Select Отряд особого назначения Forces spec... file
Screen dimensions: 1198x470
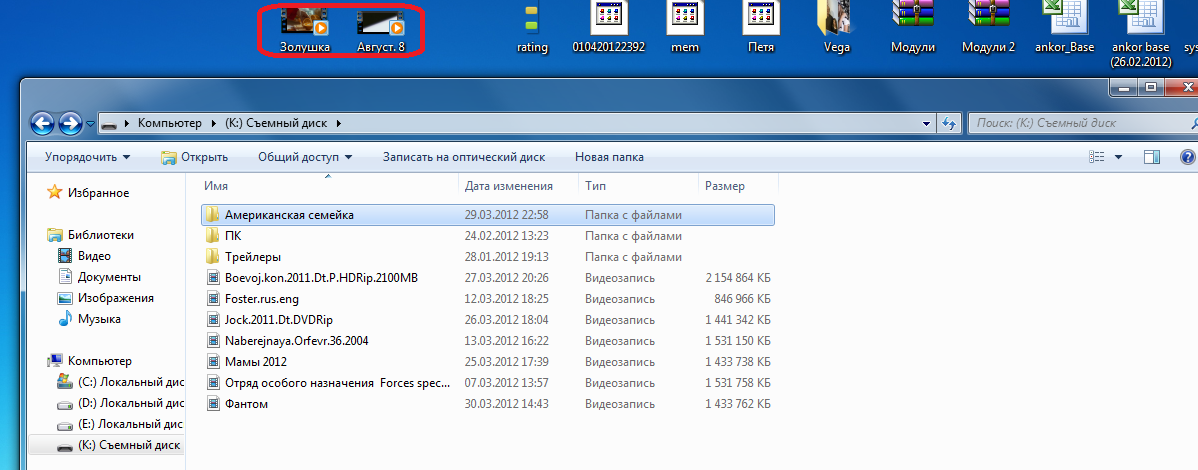point(487,383)
